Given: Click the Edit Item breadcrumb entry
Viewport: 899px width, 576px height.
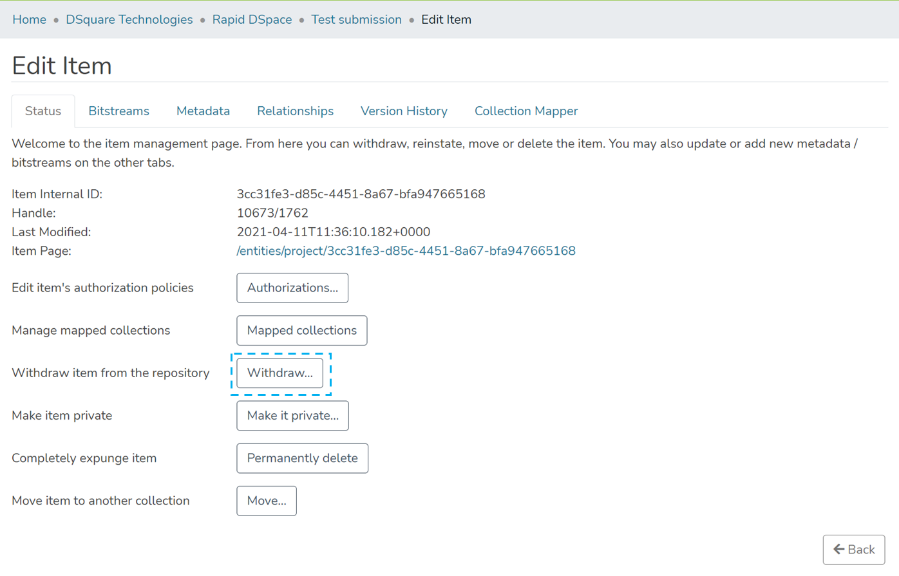Looking at the screenshot, I should (446, 20).
